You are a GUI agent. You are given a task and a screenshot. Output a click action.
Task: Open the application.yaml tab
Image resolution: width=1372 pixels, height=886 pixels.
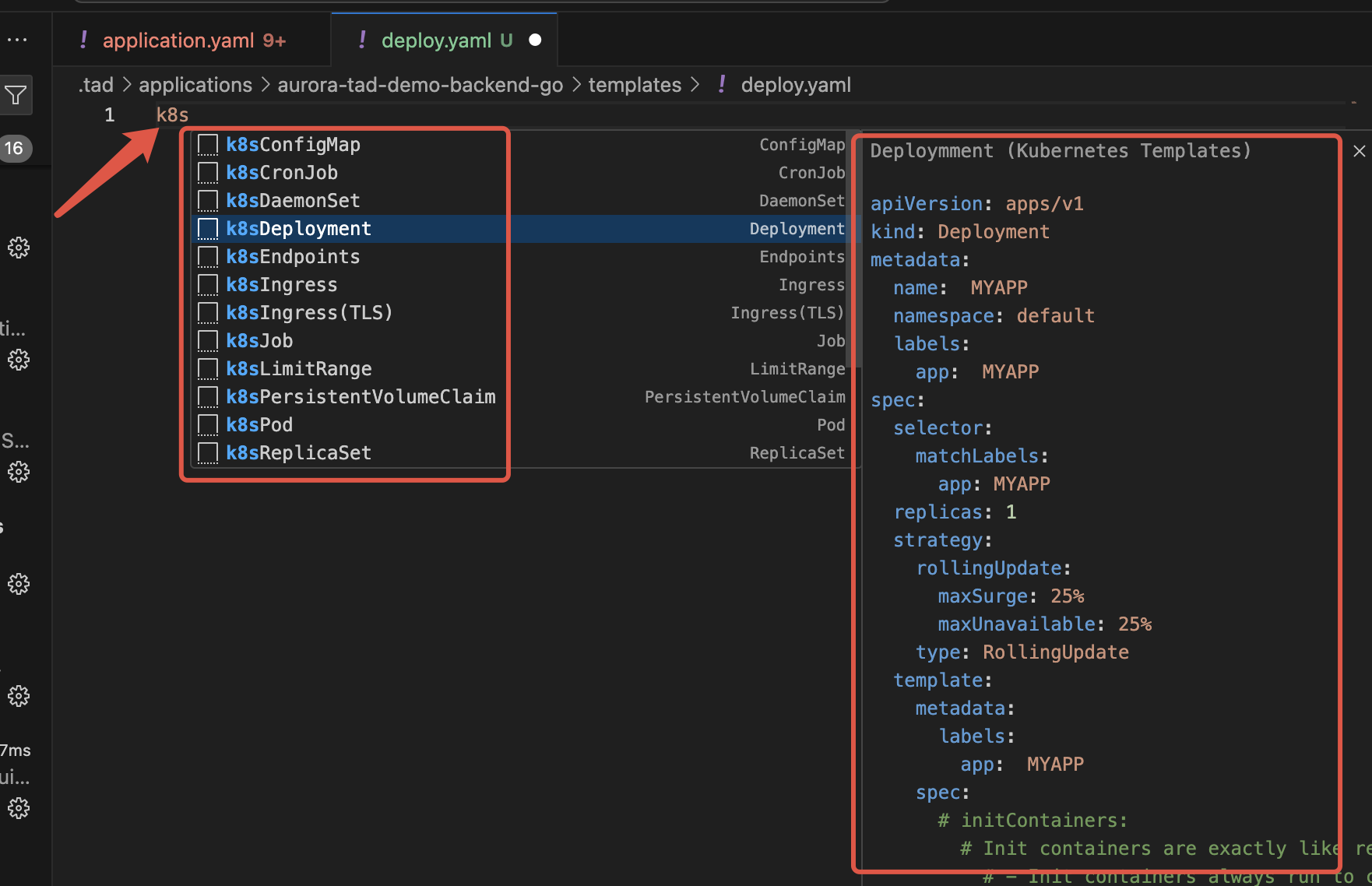point(193,40)
